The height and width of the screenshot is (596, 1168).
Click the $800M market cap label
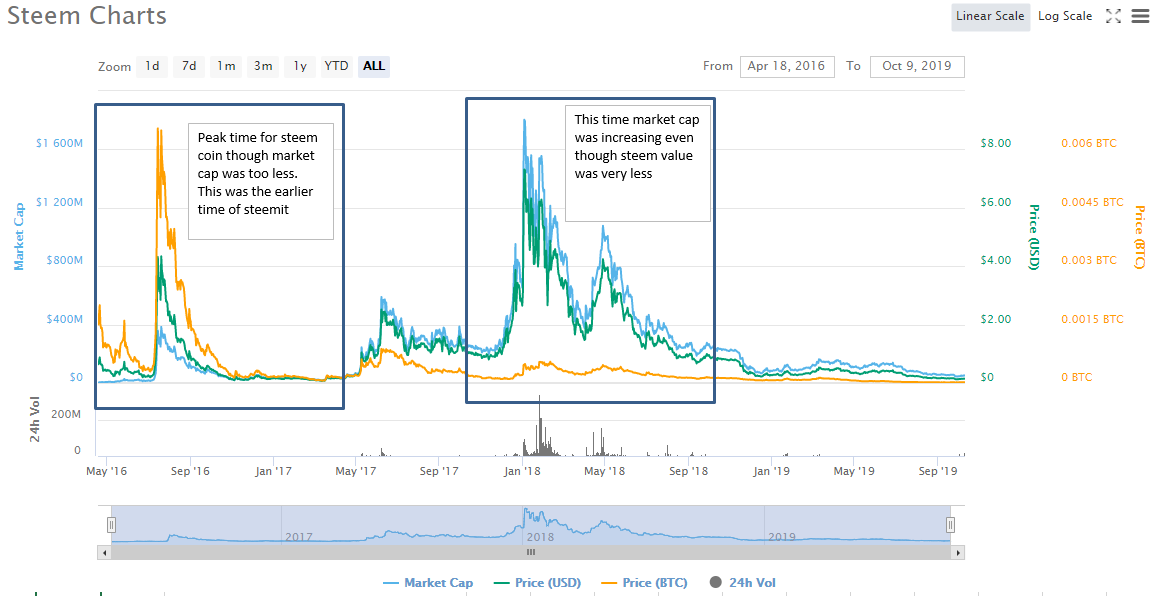[65, 260]
